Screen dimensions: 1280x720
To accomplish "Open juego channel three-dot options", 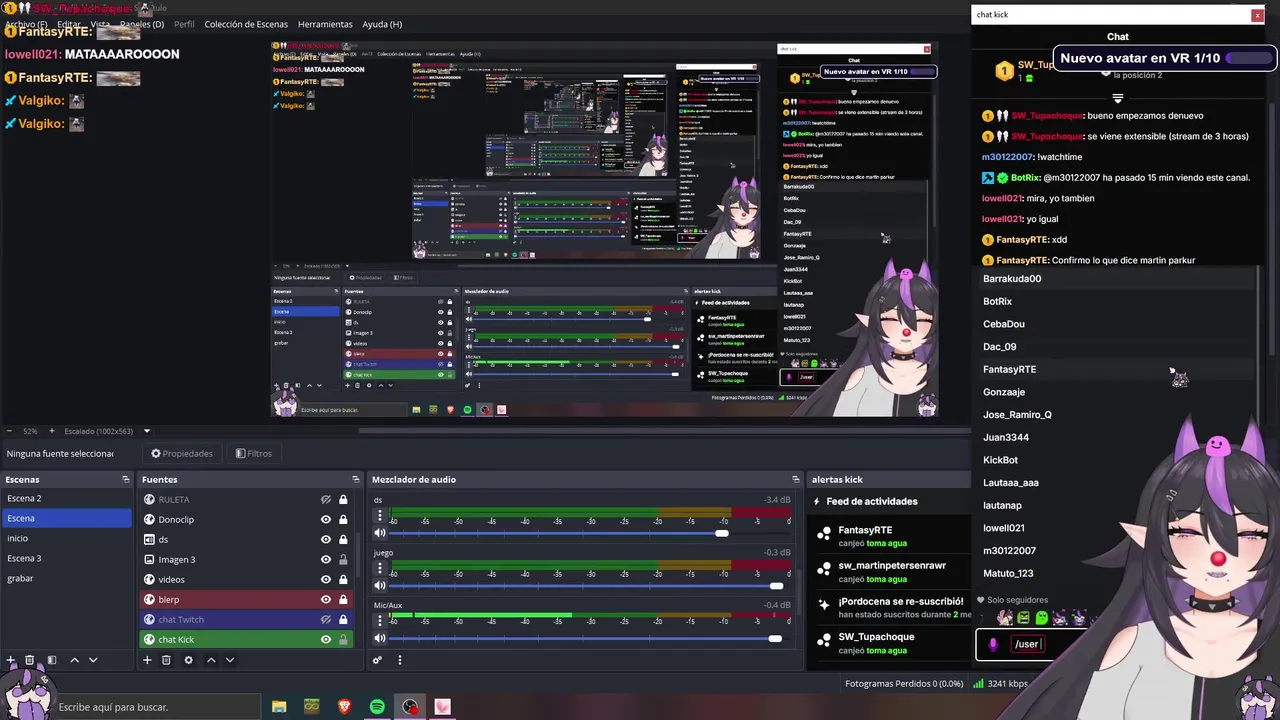I will pyautogui.click(x=380, y=569).
